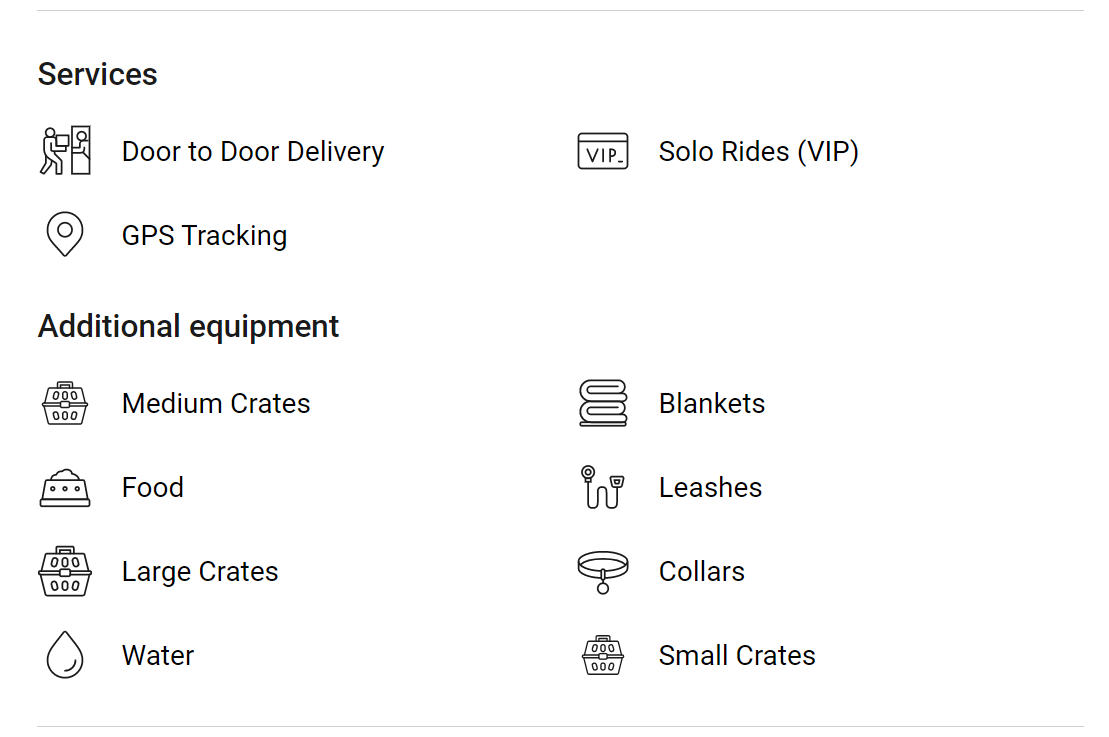Click the Leashes icon
Screen dimensions: 1109x737
(x=603, y=487)
